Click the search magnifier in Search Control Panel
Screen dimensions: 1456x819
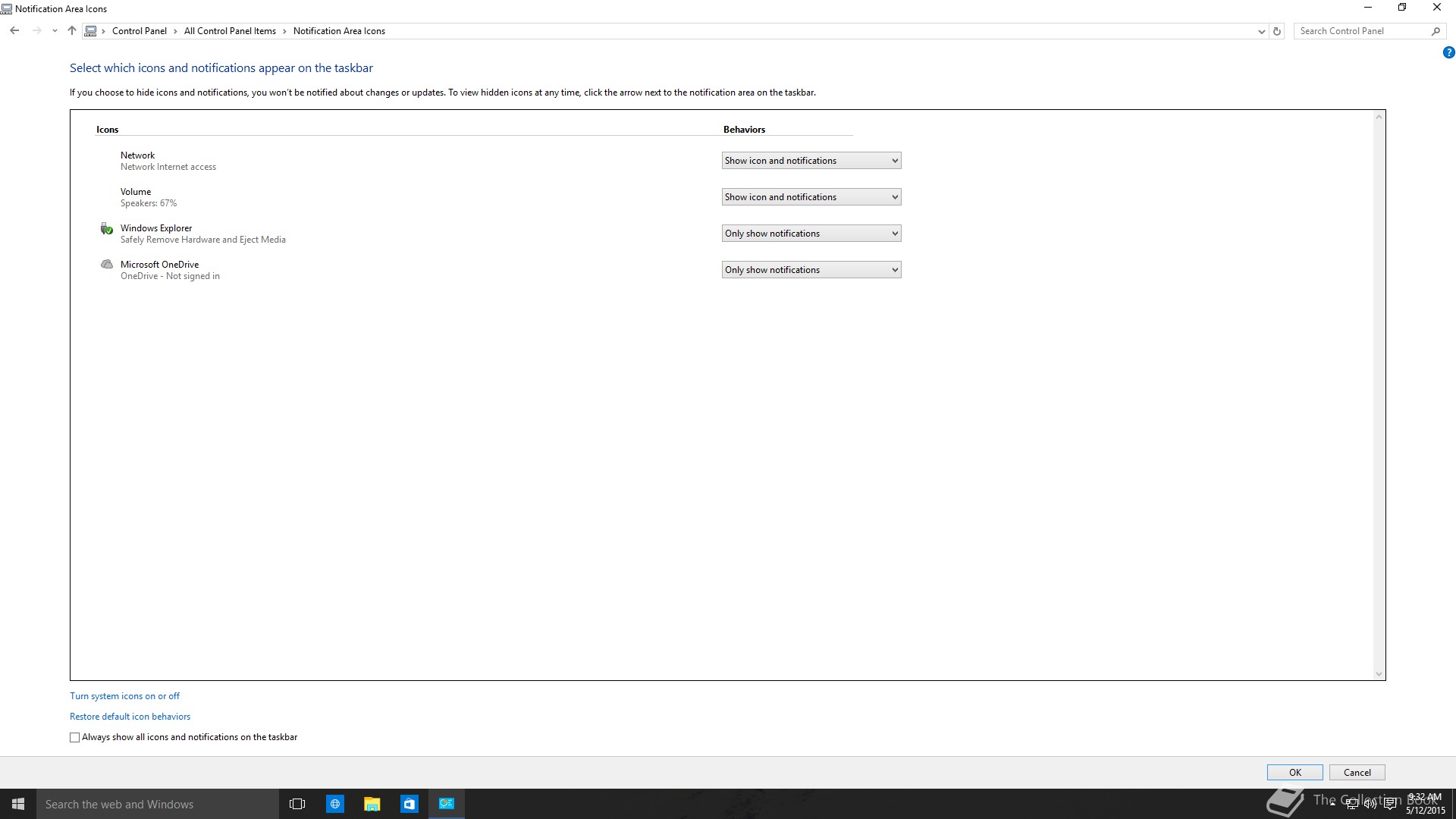coord(1436,31)
